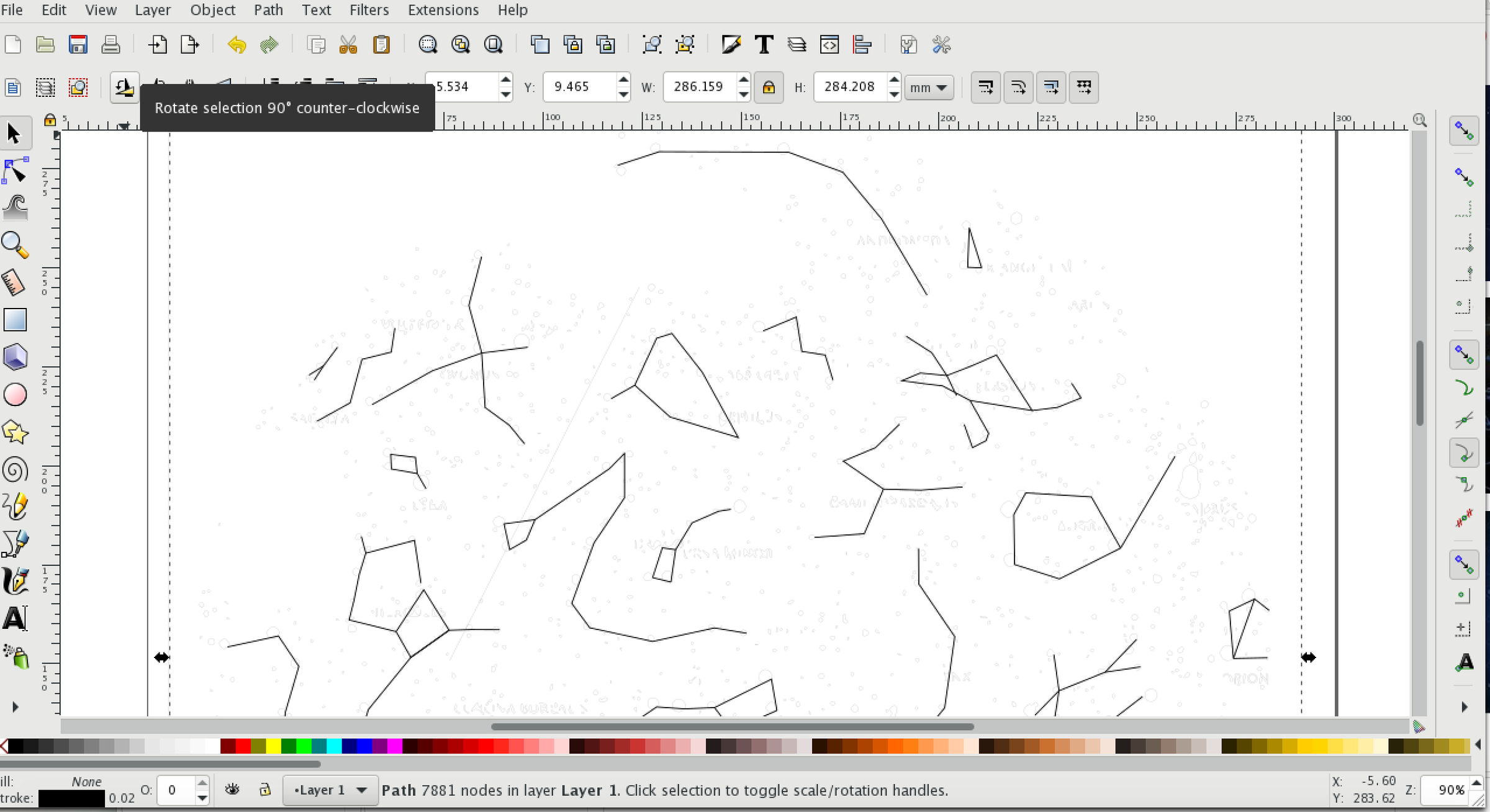Pick the yellow color swatch
Image resolution: width=1490 pixels, height=812 pixels.
tap(273, 746)
